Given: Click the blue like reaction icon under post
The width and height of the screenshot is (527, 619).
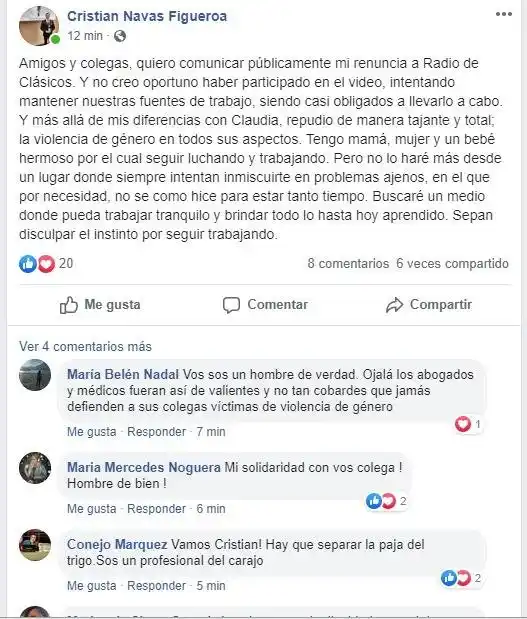Looking at the screenshot, I should click(x=28, y=264).
